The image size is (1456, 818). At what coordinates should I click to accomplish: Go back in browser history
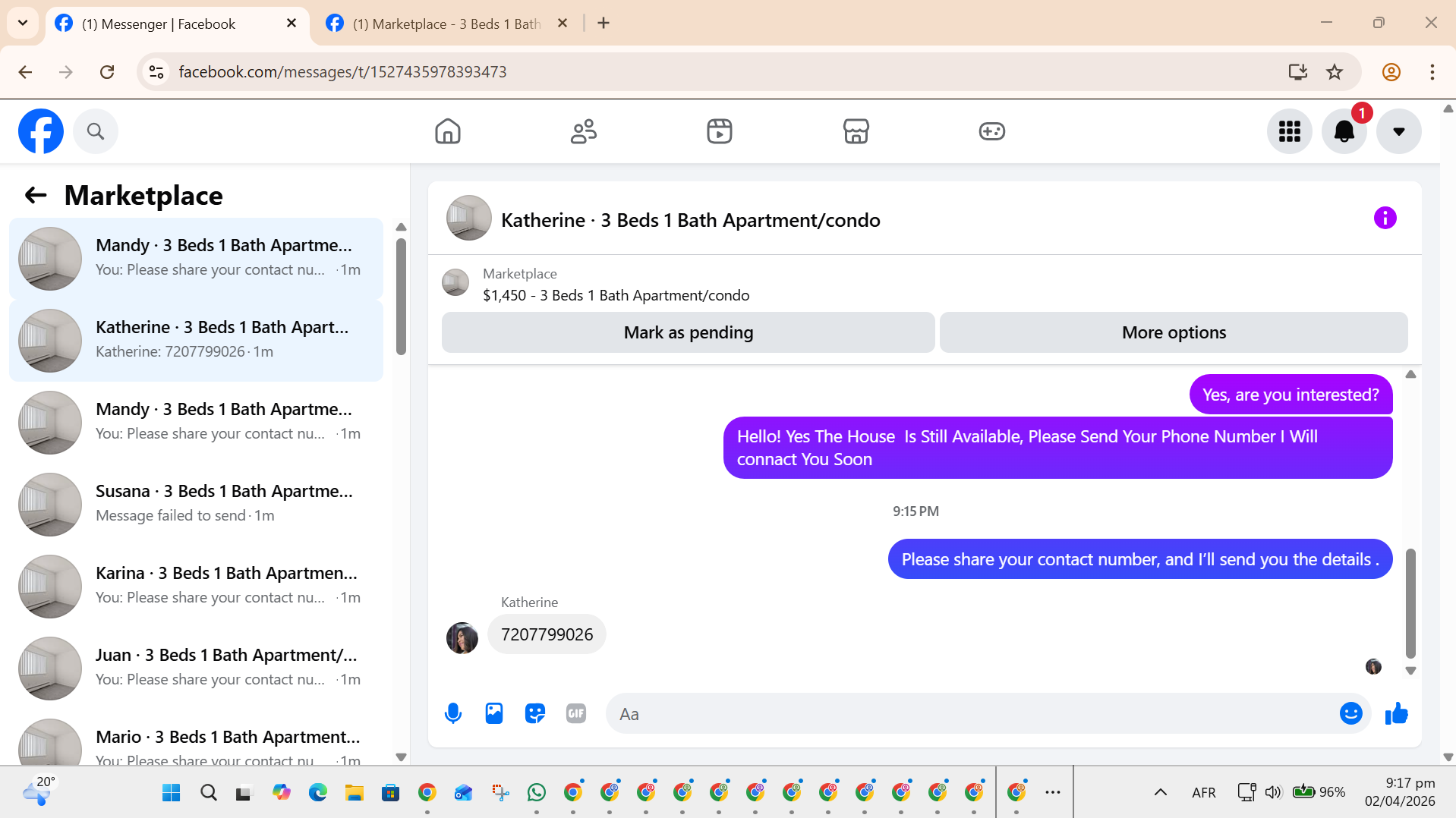pos(25,72)
